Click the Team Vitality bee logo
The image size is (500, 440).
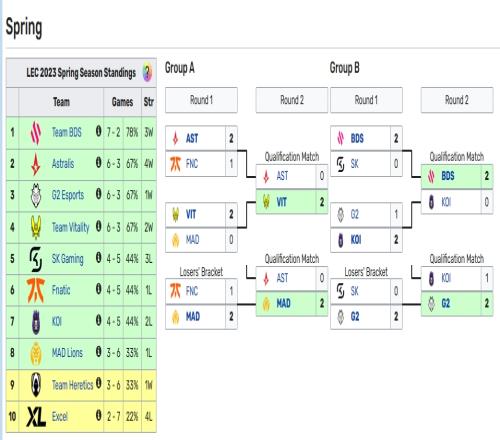36,227
